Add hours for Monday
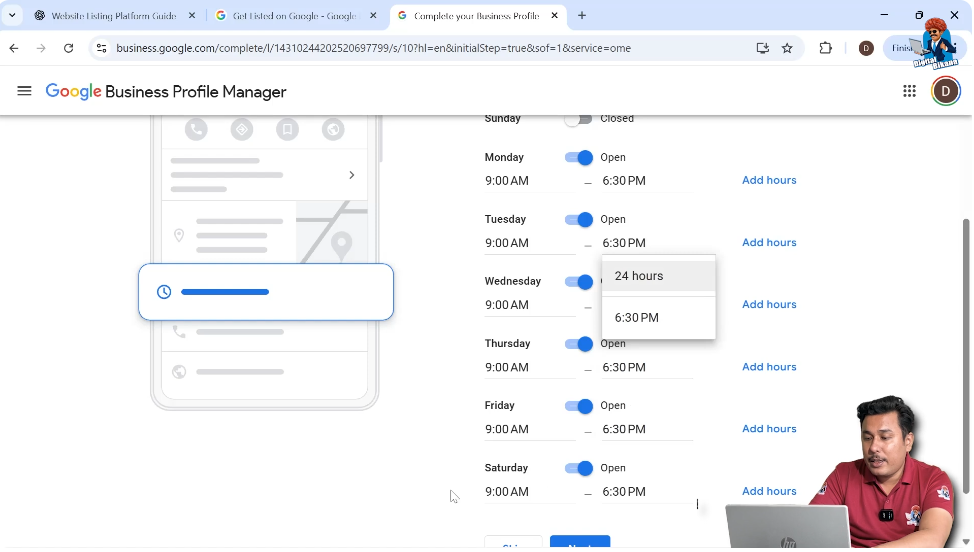The image size is (974, 552). 769,180
